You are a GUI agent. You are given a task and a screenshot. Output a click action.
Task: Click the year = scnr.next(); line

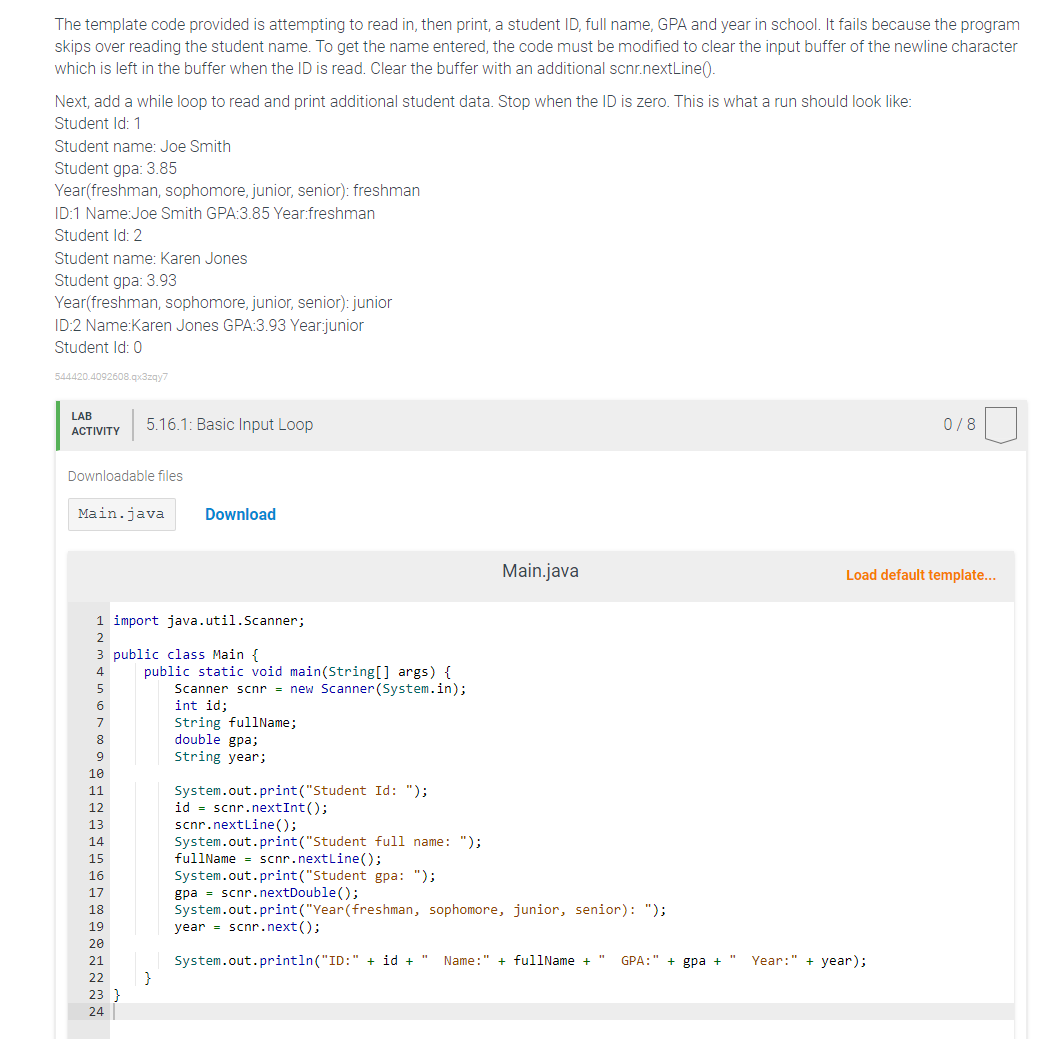(x=247, y=926)
